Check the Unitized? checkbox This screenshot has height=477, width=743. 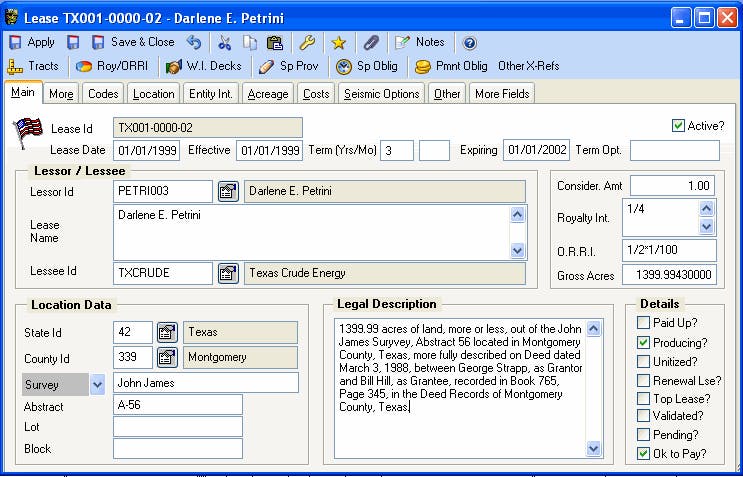(643, 361)
